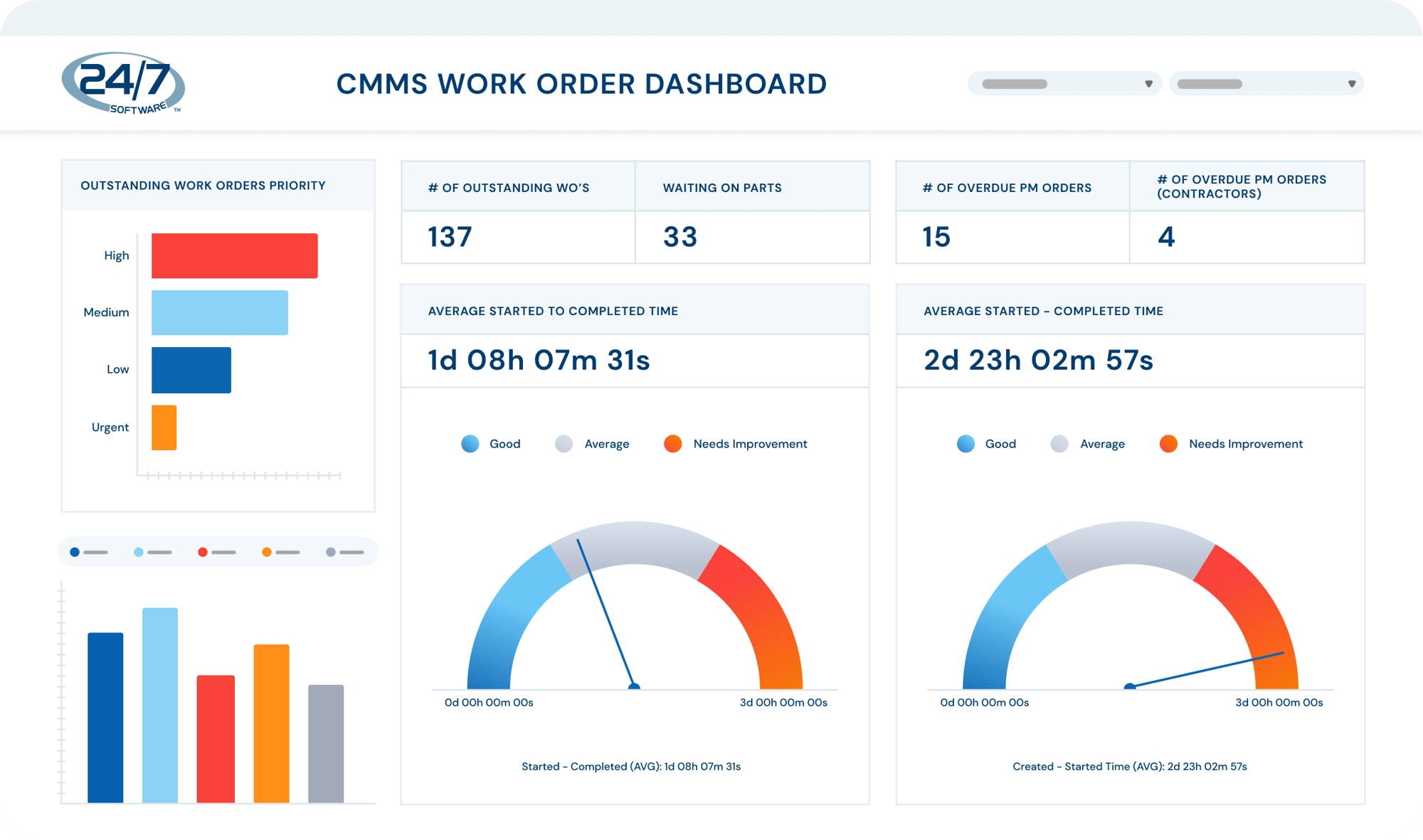The image size is (1423, 840).
Task: Click the Needs Improvement dot on right gauge panel
Action: pos(1168,443)
